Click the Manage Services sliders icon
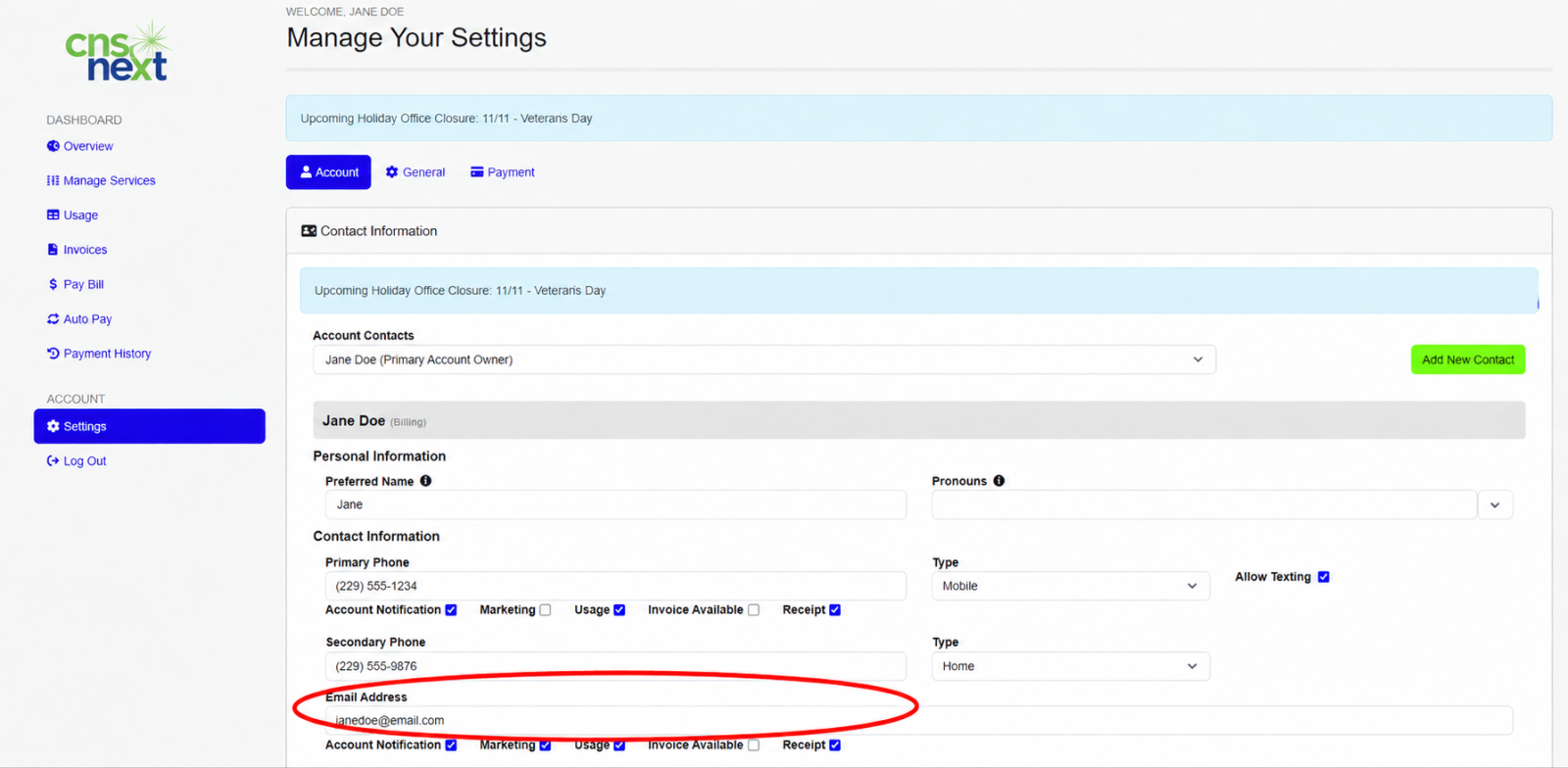Image resolution: width=1568 pixels, height=768 pixels. pos(53,180)
